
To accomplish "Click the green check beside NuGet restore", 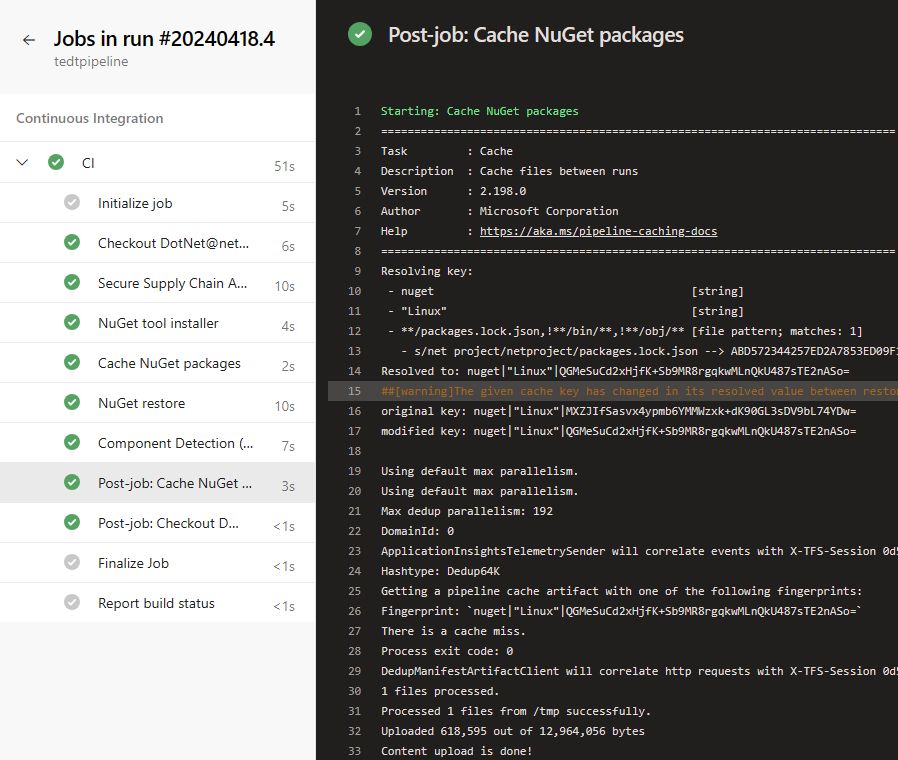I will 72,403.
